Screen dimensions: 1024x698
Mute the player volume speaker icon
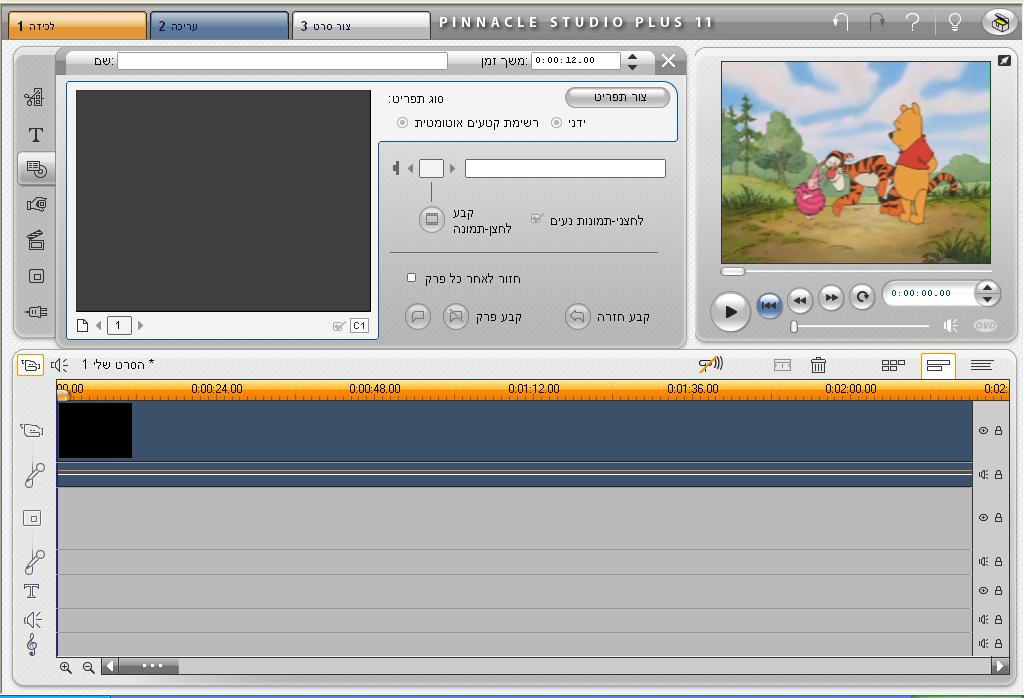(x=951, y=325)
